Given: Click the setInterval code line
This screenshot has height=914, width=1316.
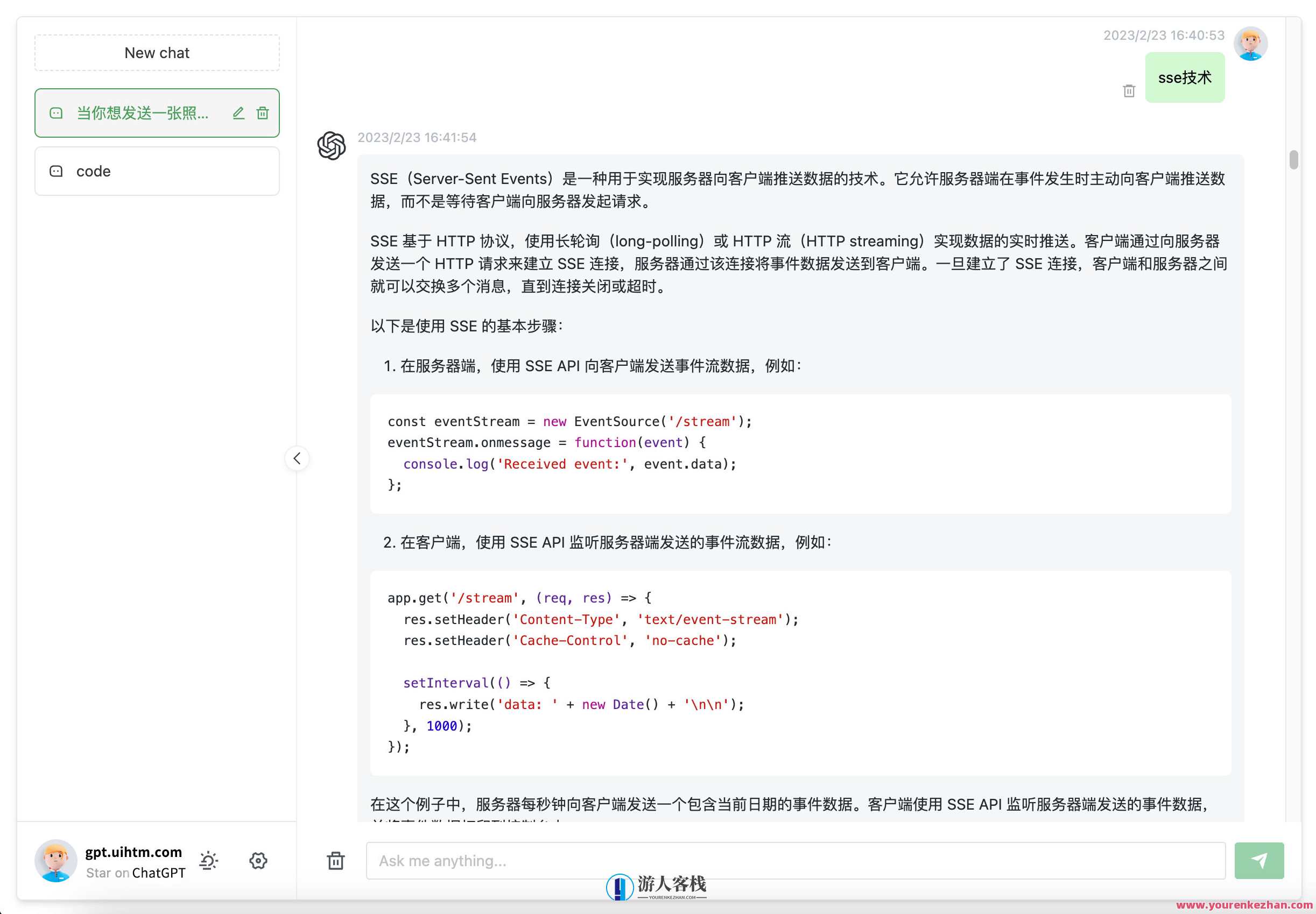Looking at the screenshot, I should (x=477, y=683).
